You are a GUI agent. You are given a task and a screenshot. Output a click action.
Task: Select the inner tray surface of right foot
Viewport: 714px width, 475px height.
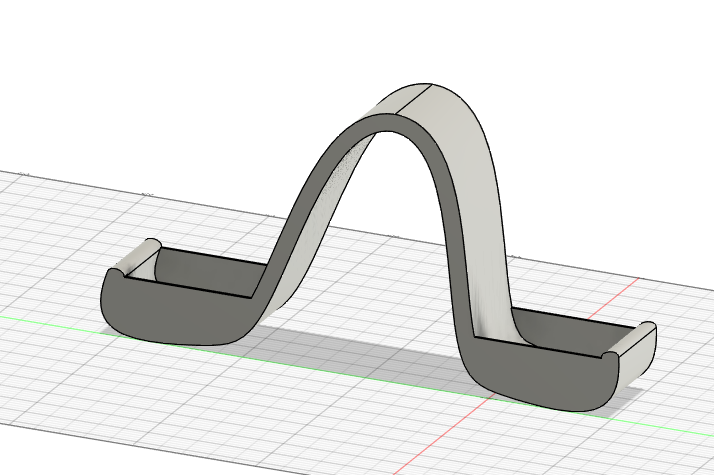pyautogui.click(x=560, y=328)
